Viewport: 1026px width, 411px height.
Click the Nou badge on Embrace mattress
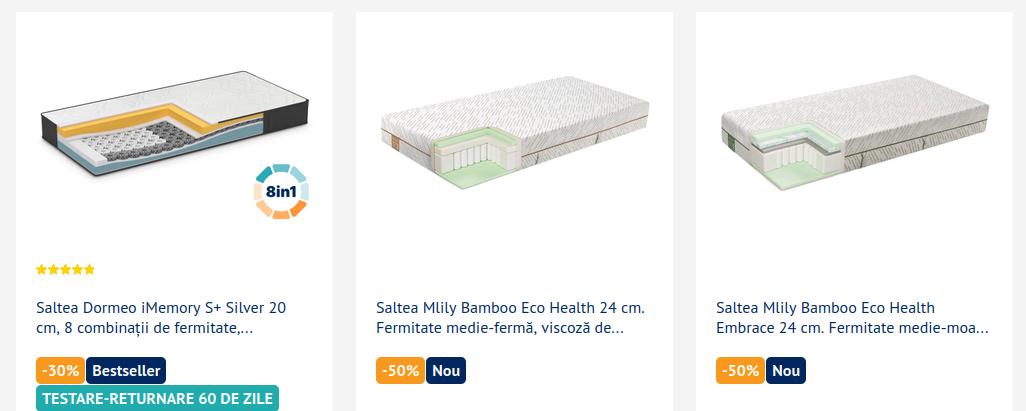coord(785,370)
